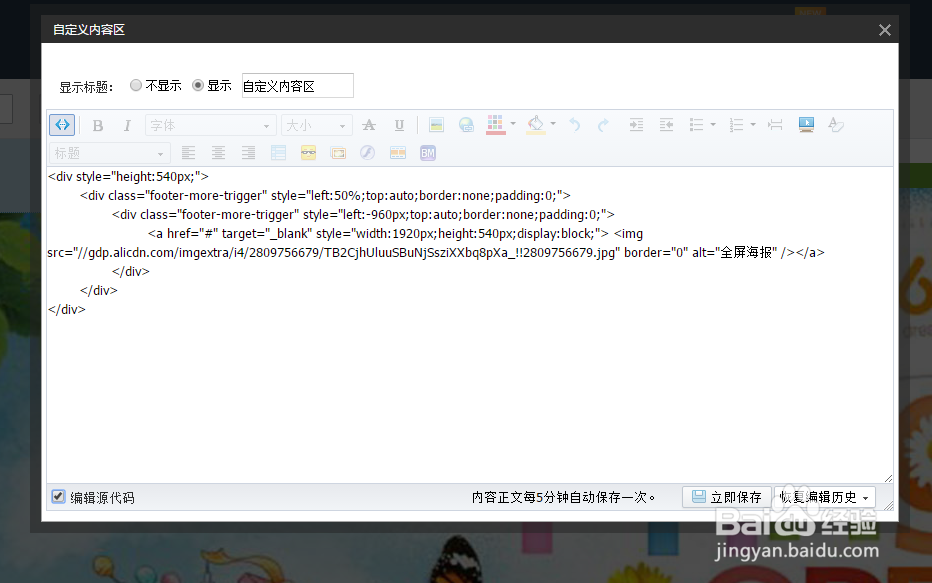This screenshot has height=583, width=932.
Task: Click the numbered list icon
Action: click(736, 125)
